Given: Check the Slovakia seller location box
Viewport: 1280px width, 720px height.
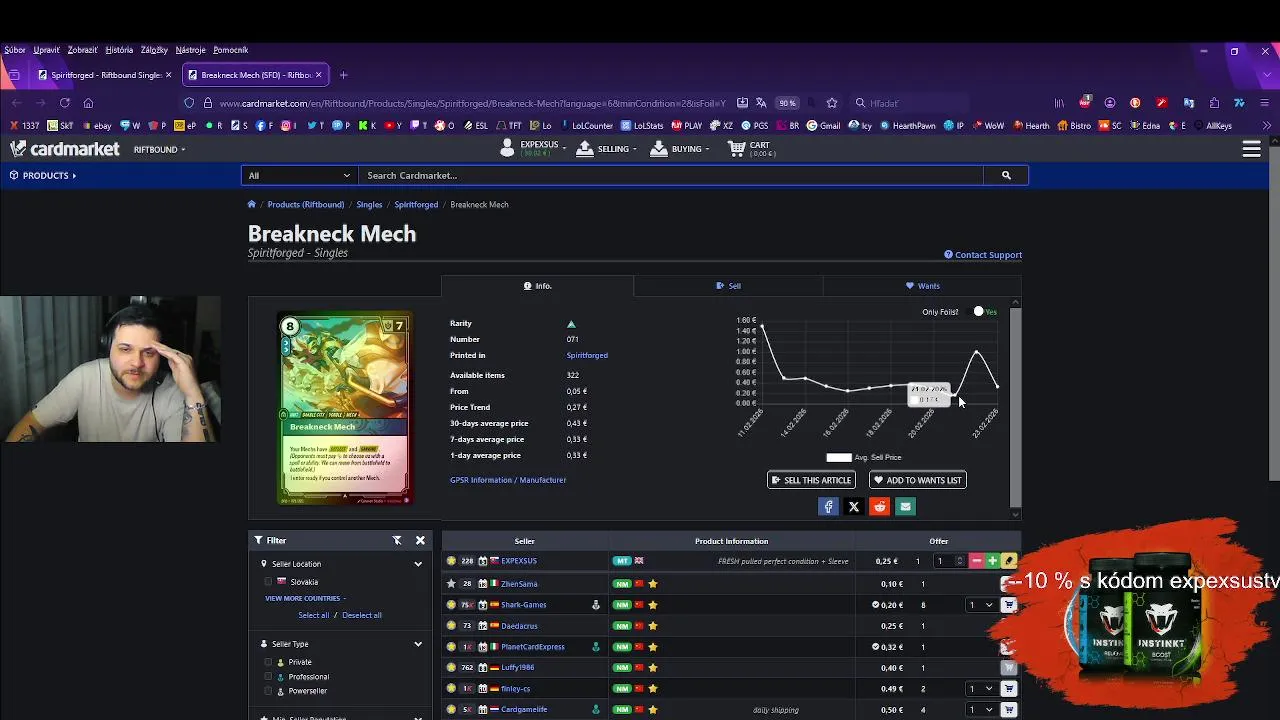Looking at the screenshot, I should tap(268, 582).
